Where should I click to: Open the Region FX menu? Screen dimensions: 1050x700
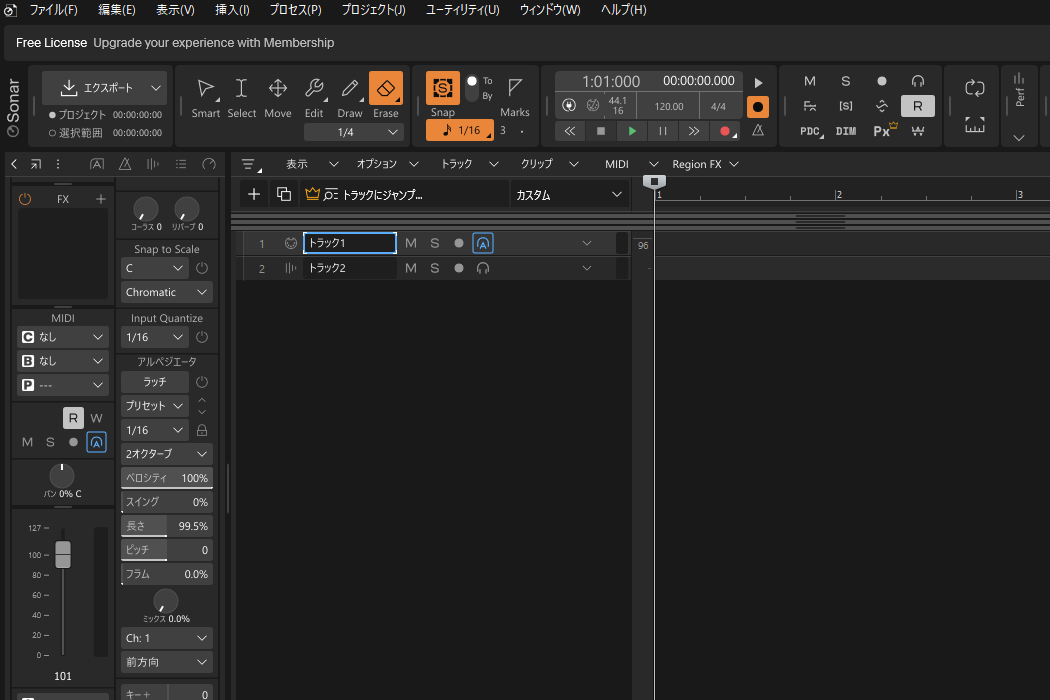[x=705, y=164]
